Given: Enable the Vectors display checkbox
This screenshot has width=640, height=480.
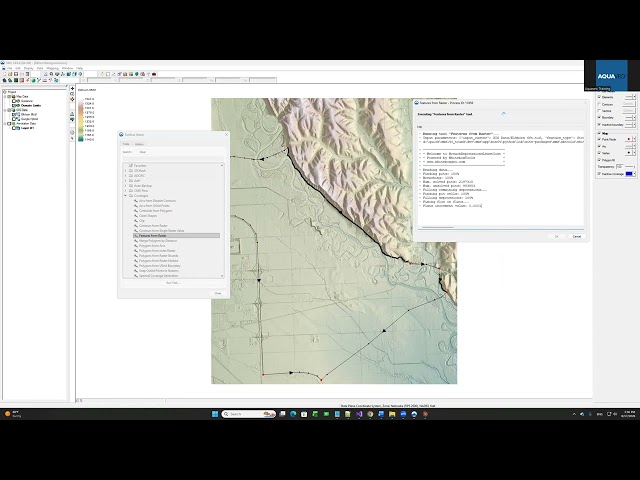Looking at the screenshot, I should coord(599,111).
